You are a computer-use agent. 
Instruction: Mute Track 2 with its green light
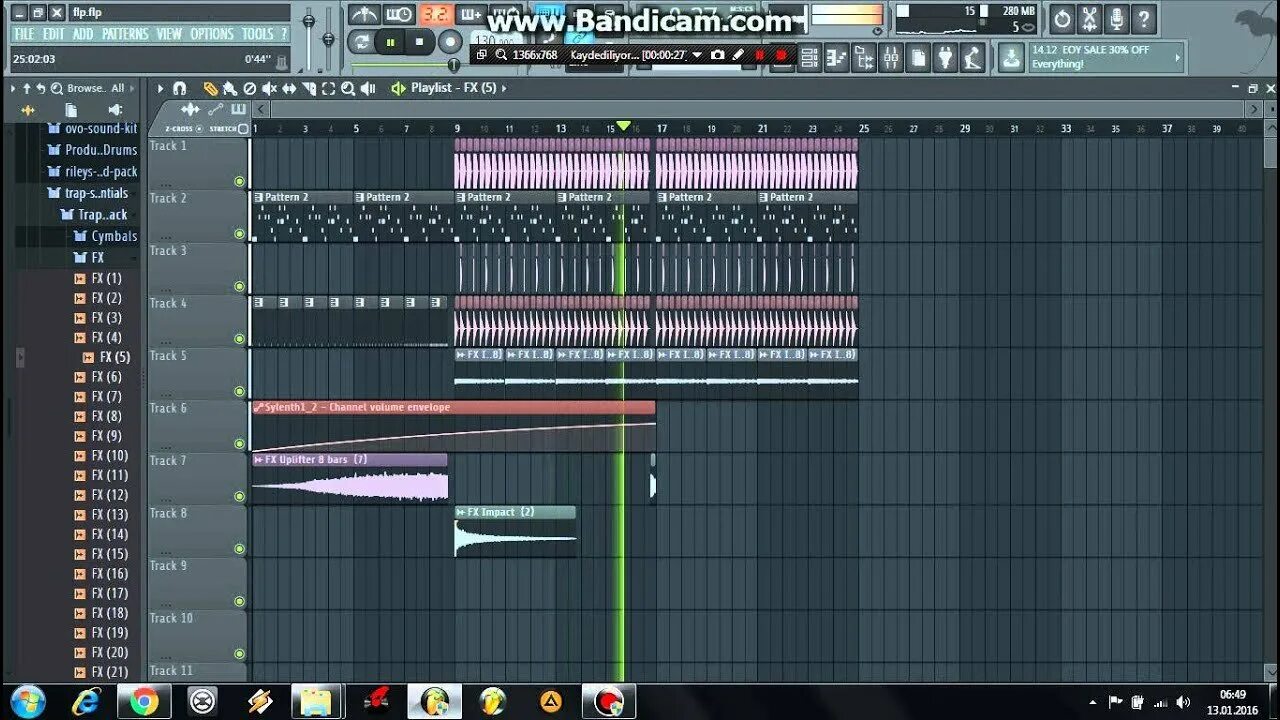(x=239, y=234)
